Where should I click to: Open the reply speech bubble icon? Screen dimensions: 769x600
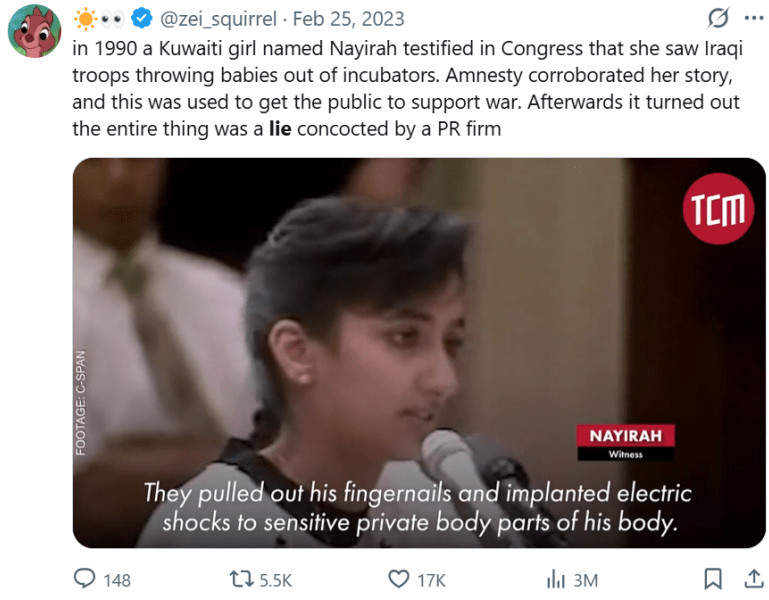(84, 579)
